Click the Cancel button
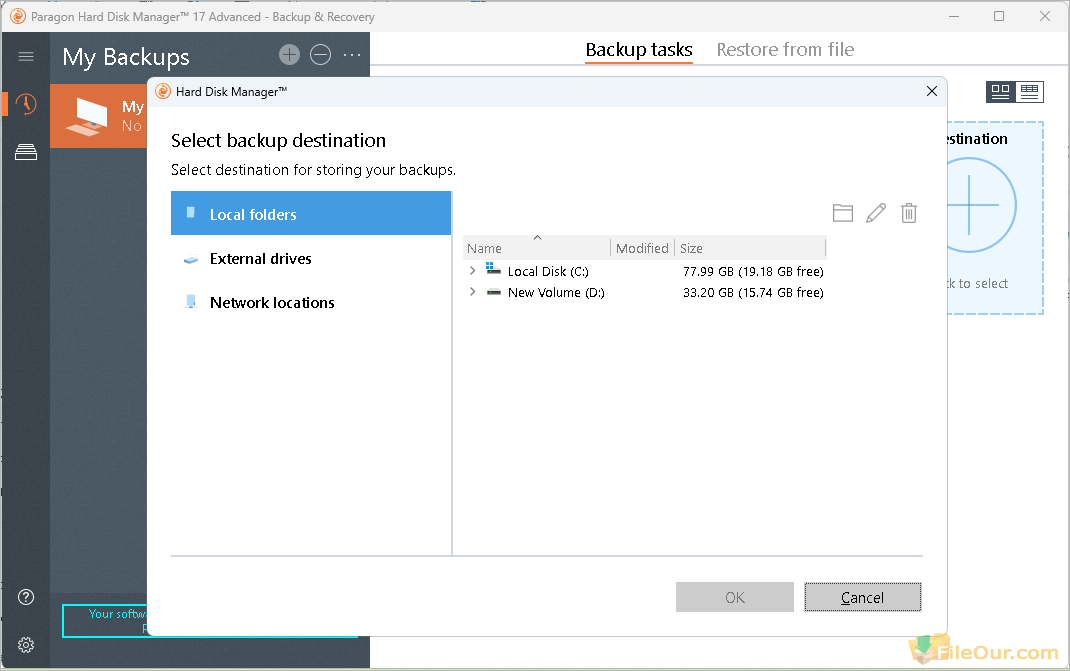 (x=863, y=597)
